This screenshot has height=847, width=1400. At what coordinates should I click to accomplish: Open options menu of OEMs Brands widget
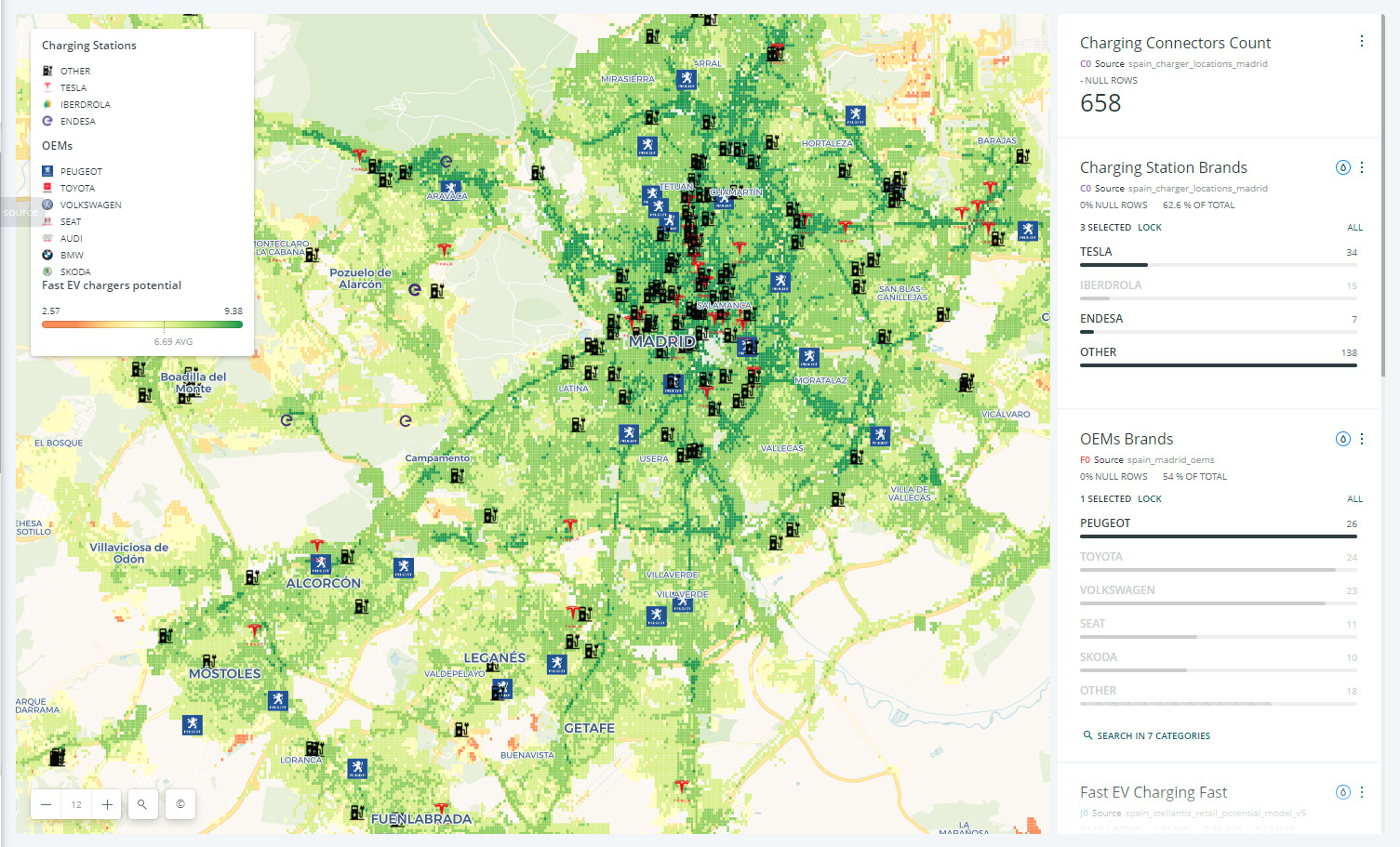pos(1362,438)
